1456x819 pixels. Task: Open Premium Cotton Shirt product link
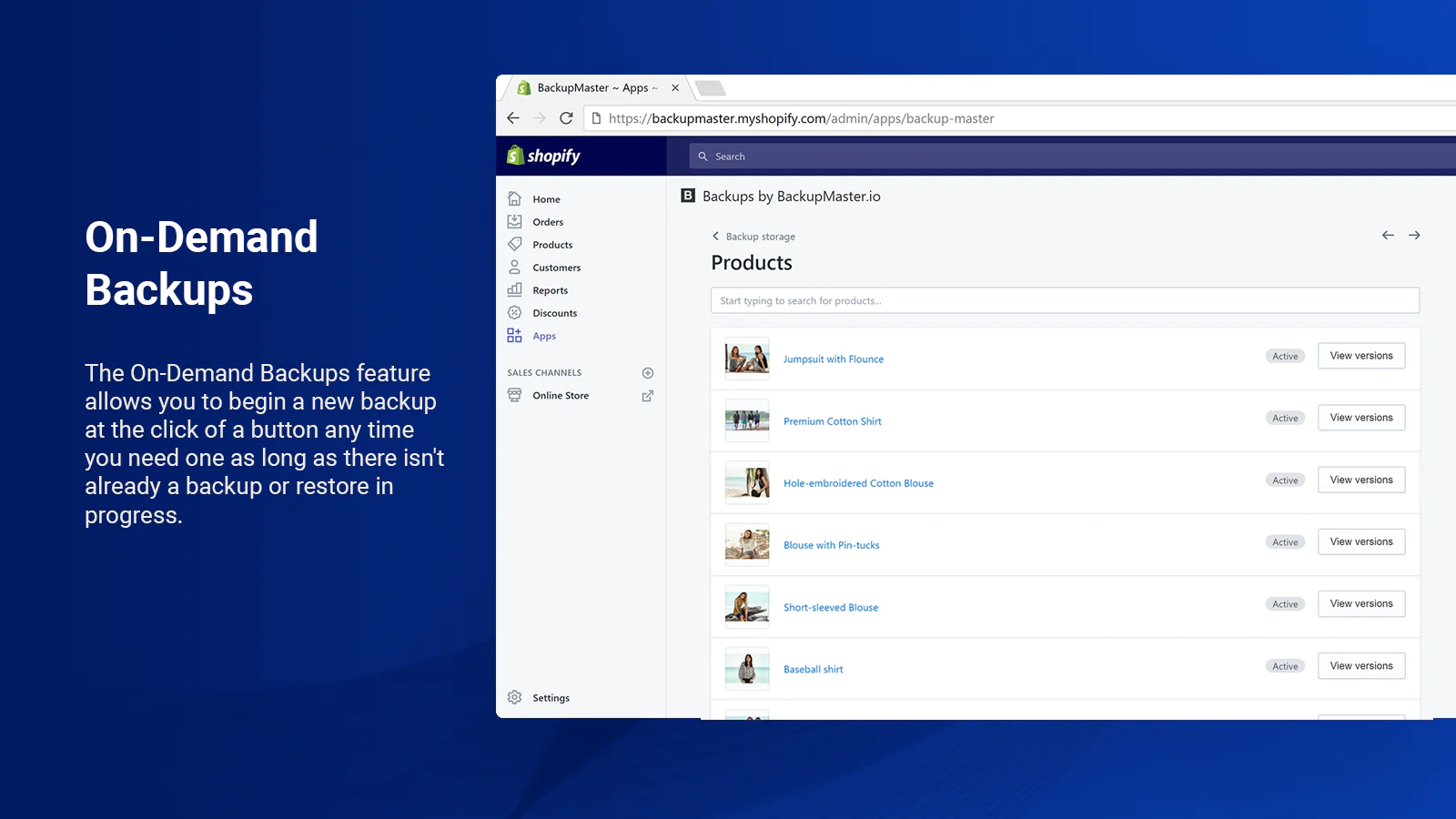click(x=833, y=421)
